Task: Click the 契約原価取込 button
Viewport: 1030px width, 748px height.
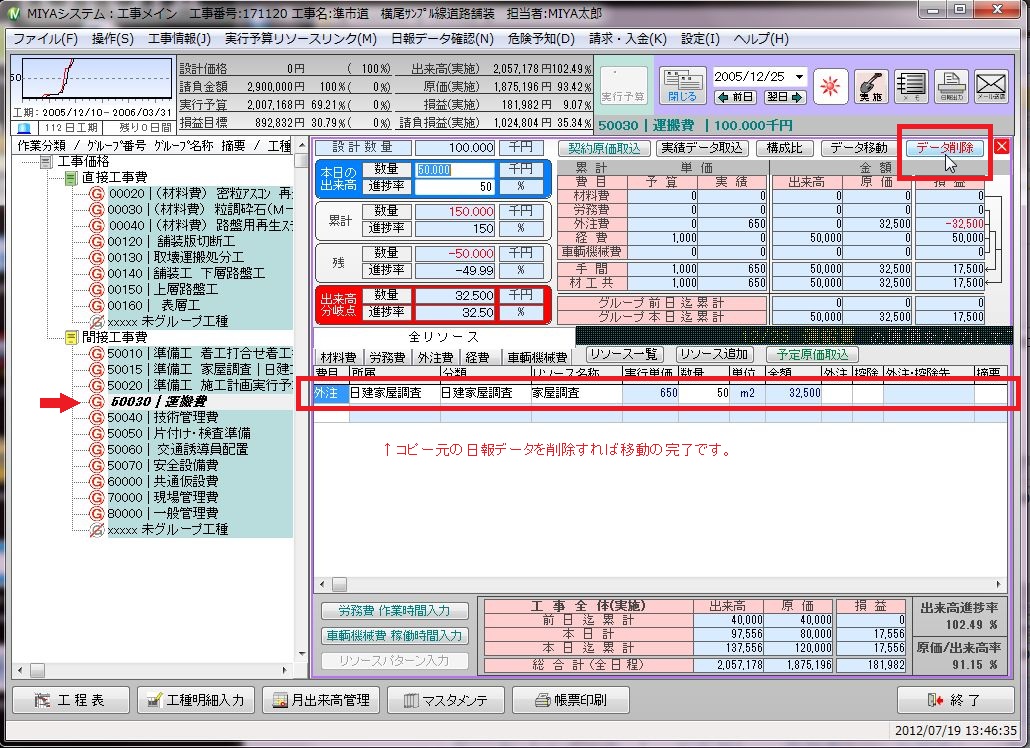Action: (x=604, y=148)
